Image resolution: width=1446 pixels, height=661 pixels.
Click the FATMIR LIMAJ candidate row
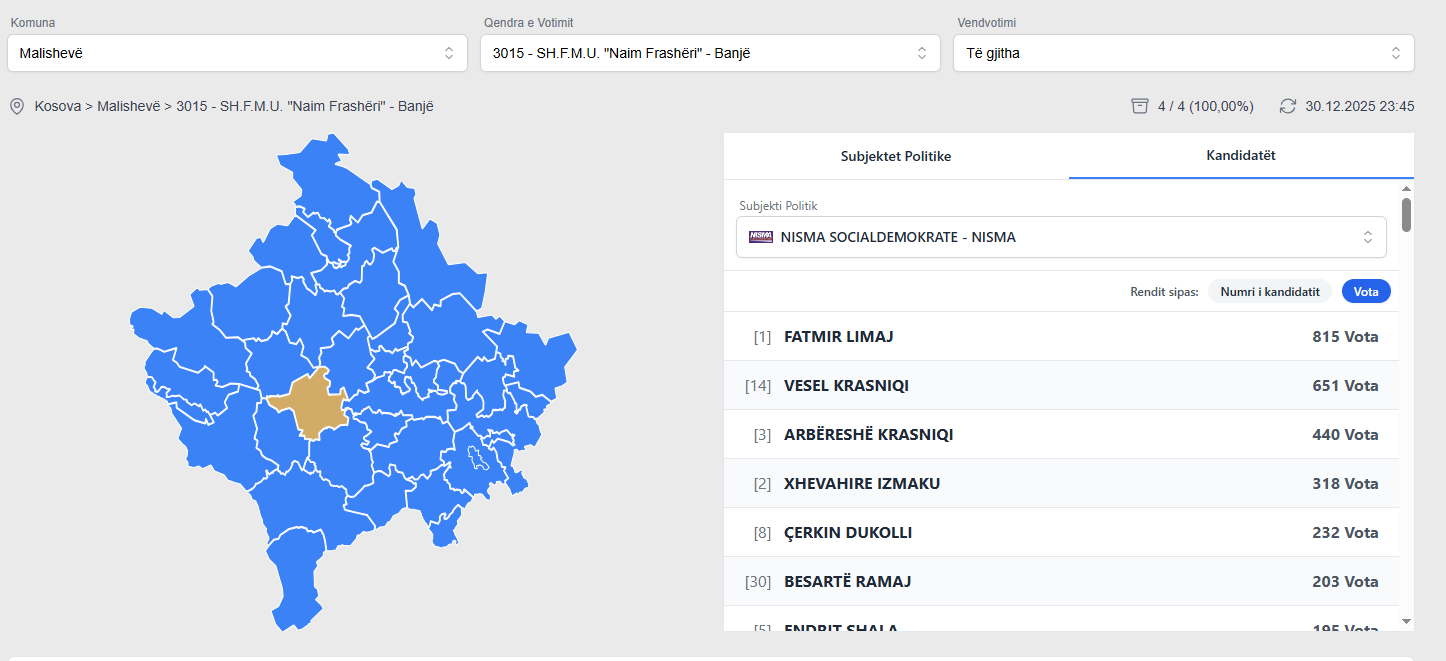pos(1061,337)
